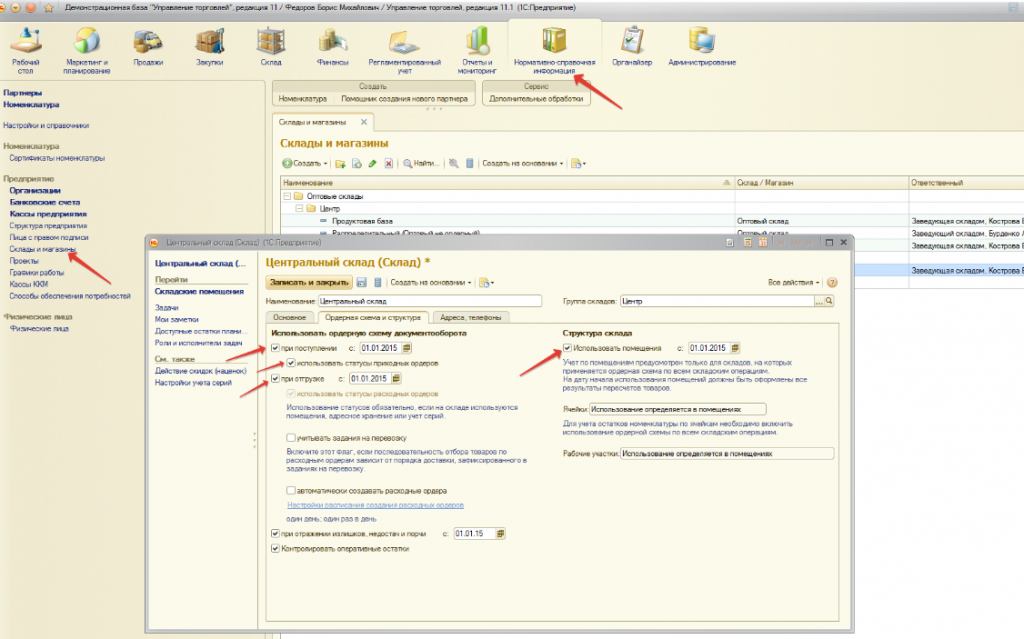This screenshot has width=1024, height=639.
Task: Open reports icon dropdown in list toolbar
Action: [x=579, y=163]
